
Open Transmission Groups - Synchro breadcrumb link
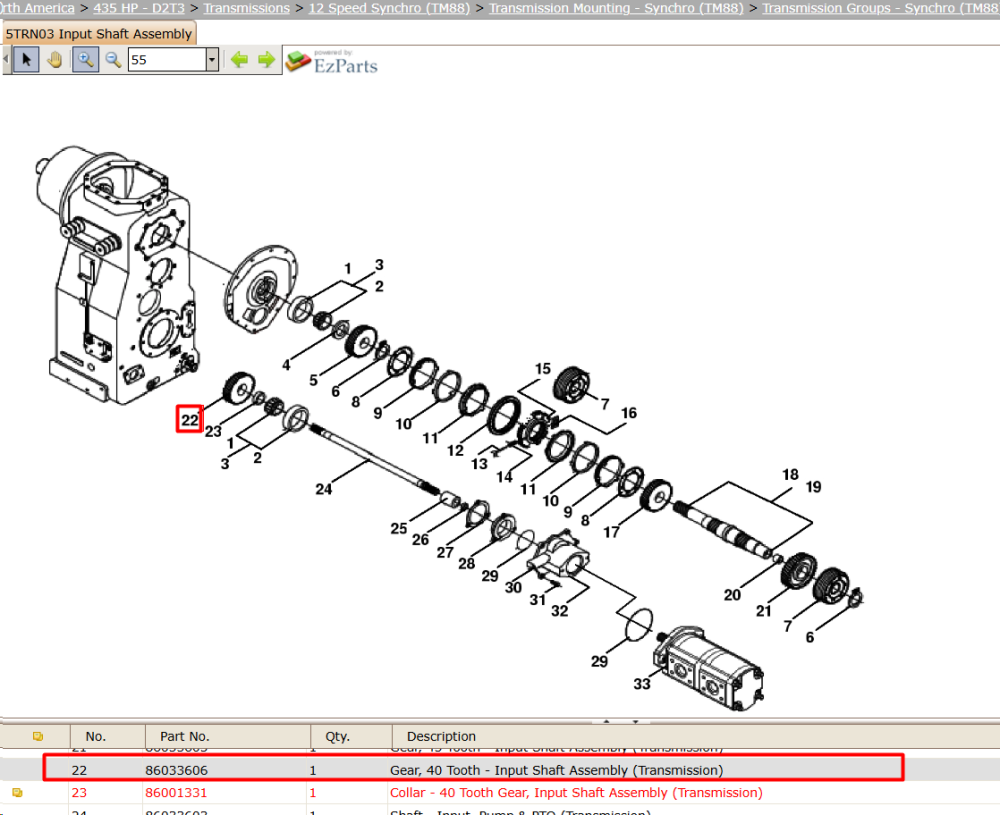pos(881,8)
